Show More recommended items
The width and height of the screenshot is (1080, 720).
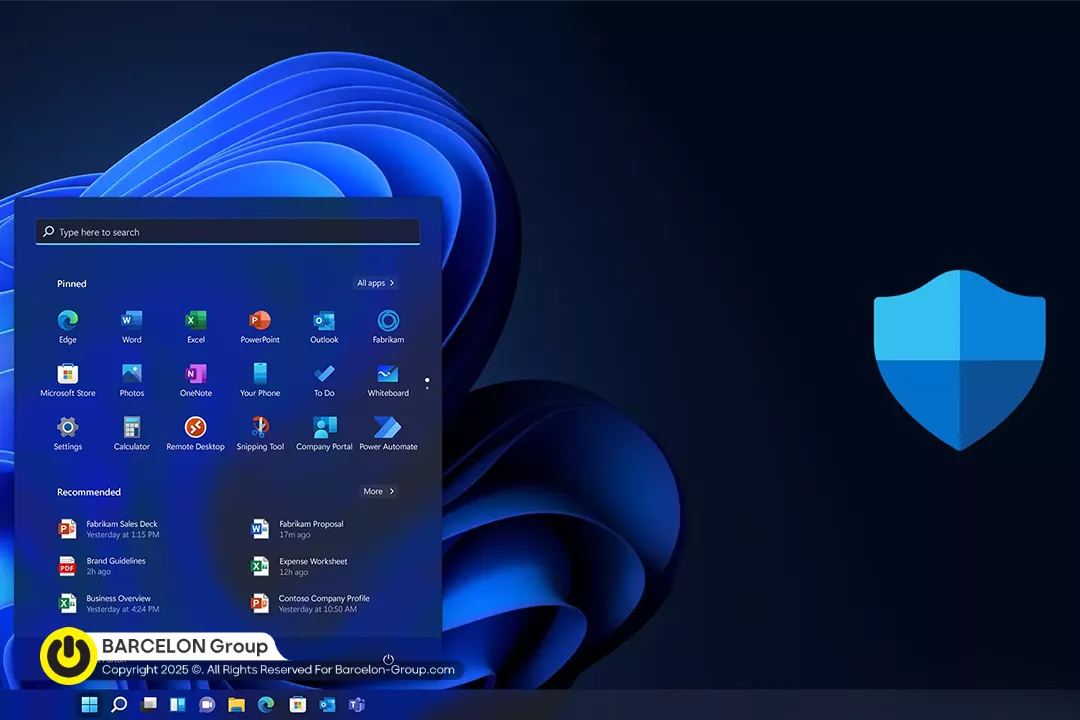click(x=378, y=491)
